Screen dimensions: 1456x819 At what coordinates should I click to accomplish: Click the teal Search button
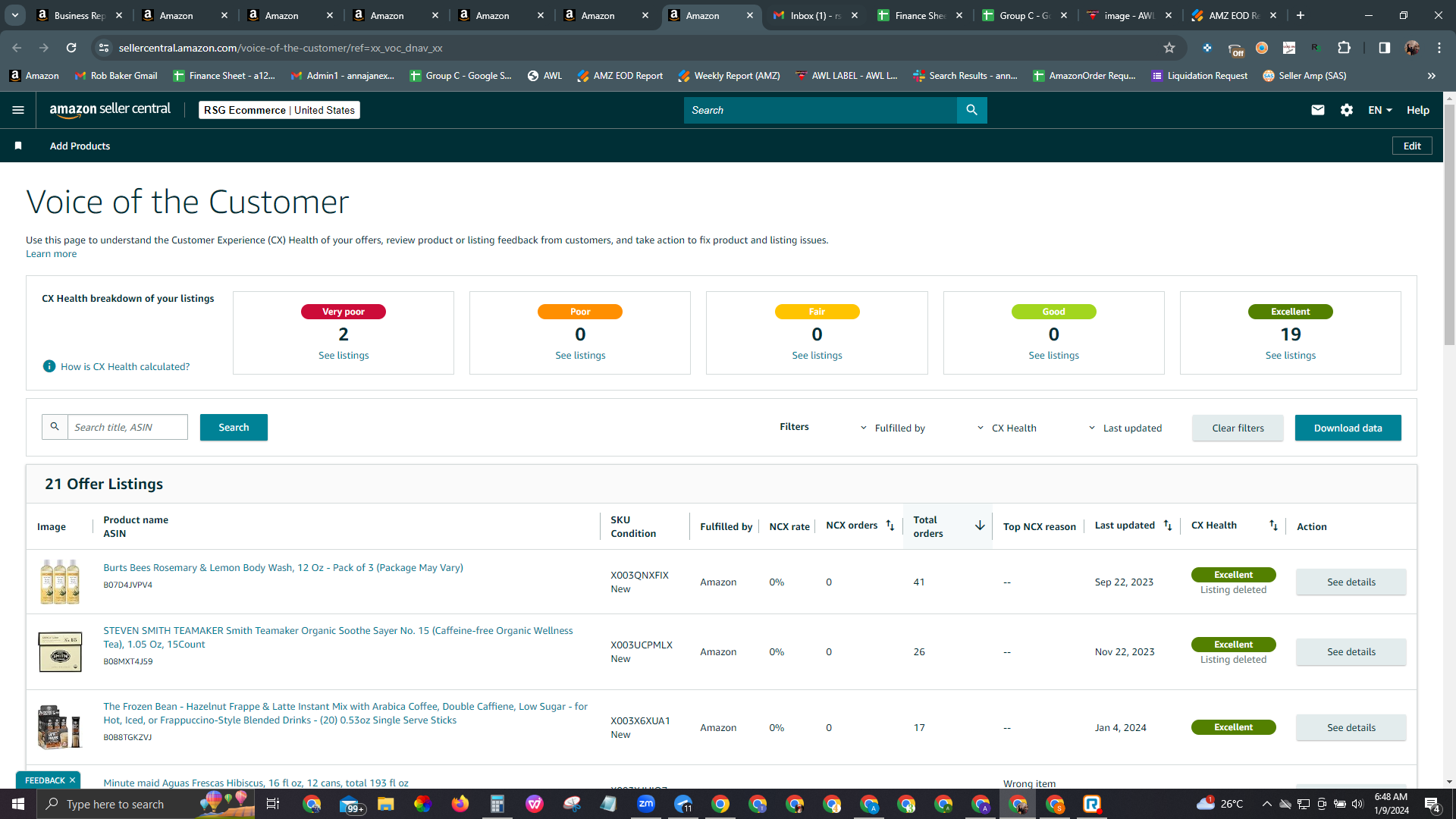234,427
